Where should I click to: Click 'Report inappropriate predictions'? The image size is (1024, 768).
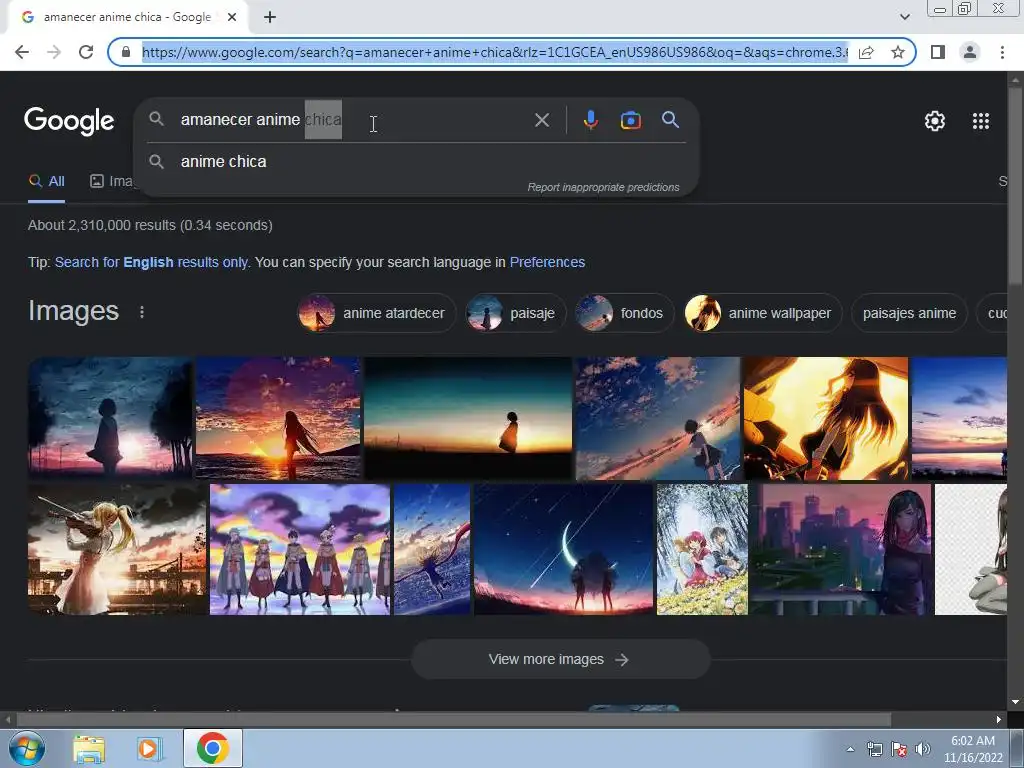pyautogui.click(x=603, y=187)
